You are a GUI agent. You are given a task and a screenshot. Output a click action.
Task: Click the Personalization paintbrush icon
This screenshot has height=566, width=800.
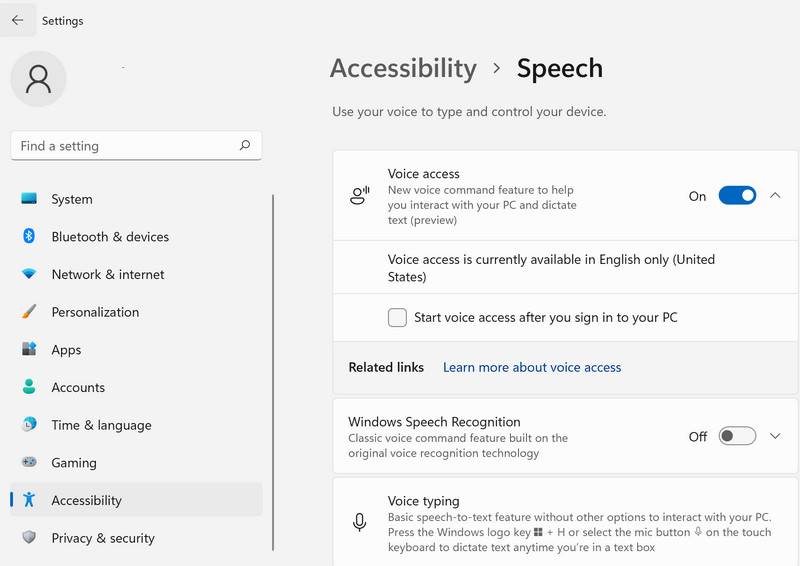[29, 312]
